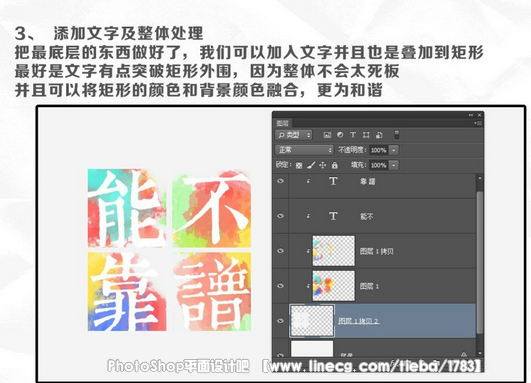Toggle visibility of 图层 1 layer
This screenshot has width=531, height=383.
click(280, 286)
